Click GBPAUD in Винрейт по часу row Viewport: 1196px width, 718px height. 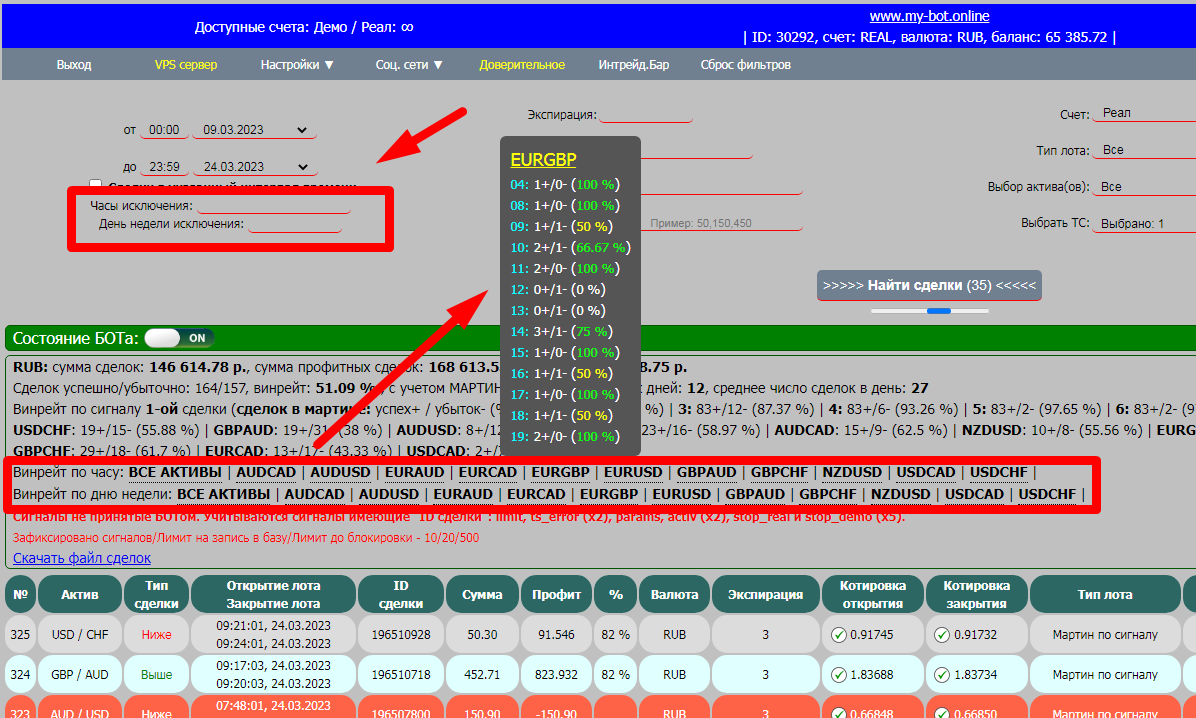706,472
